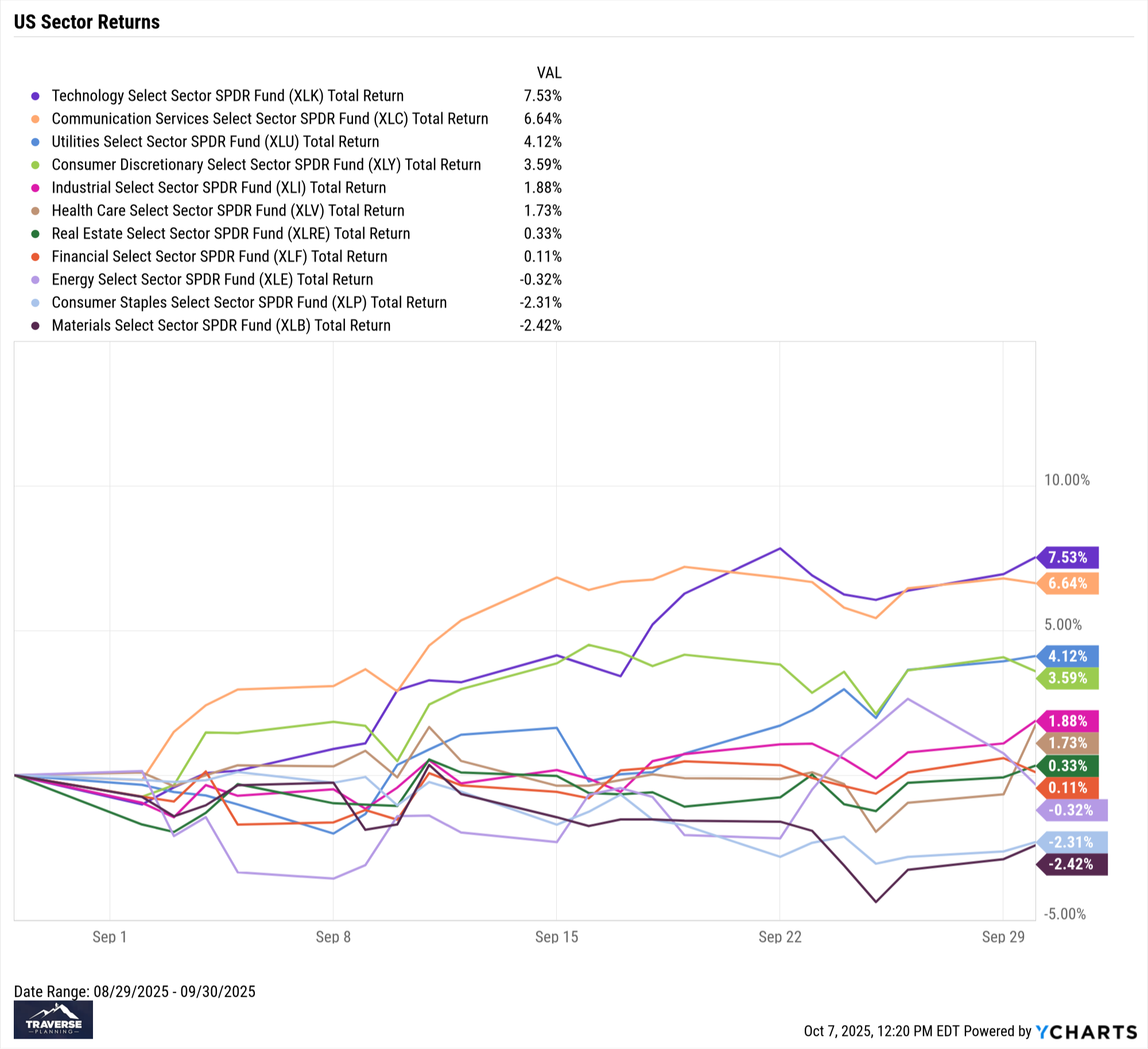
Task: Click the Traverse Planning logo
Action: [53, 1020]
